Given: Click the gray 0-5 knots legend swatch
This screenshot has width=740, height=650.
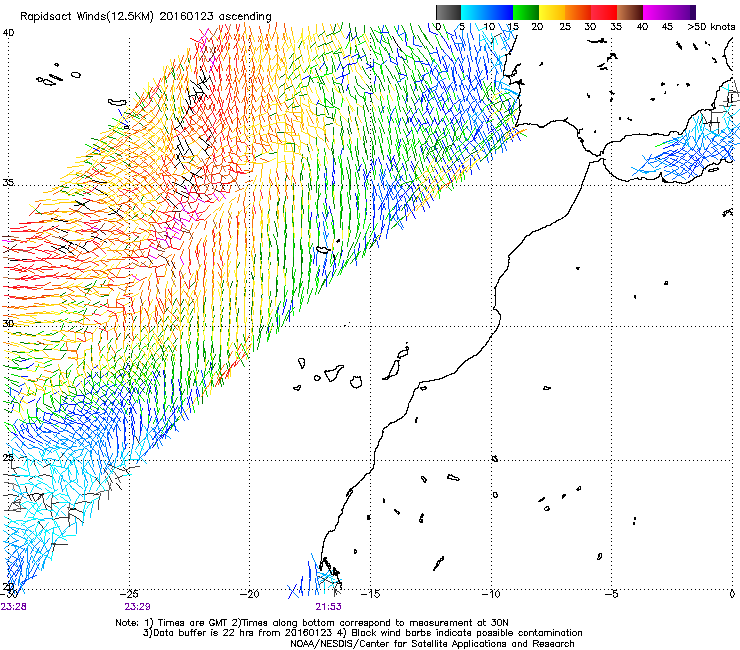Looking at the screenshot, I should pos(448,12).
